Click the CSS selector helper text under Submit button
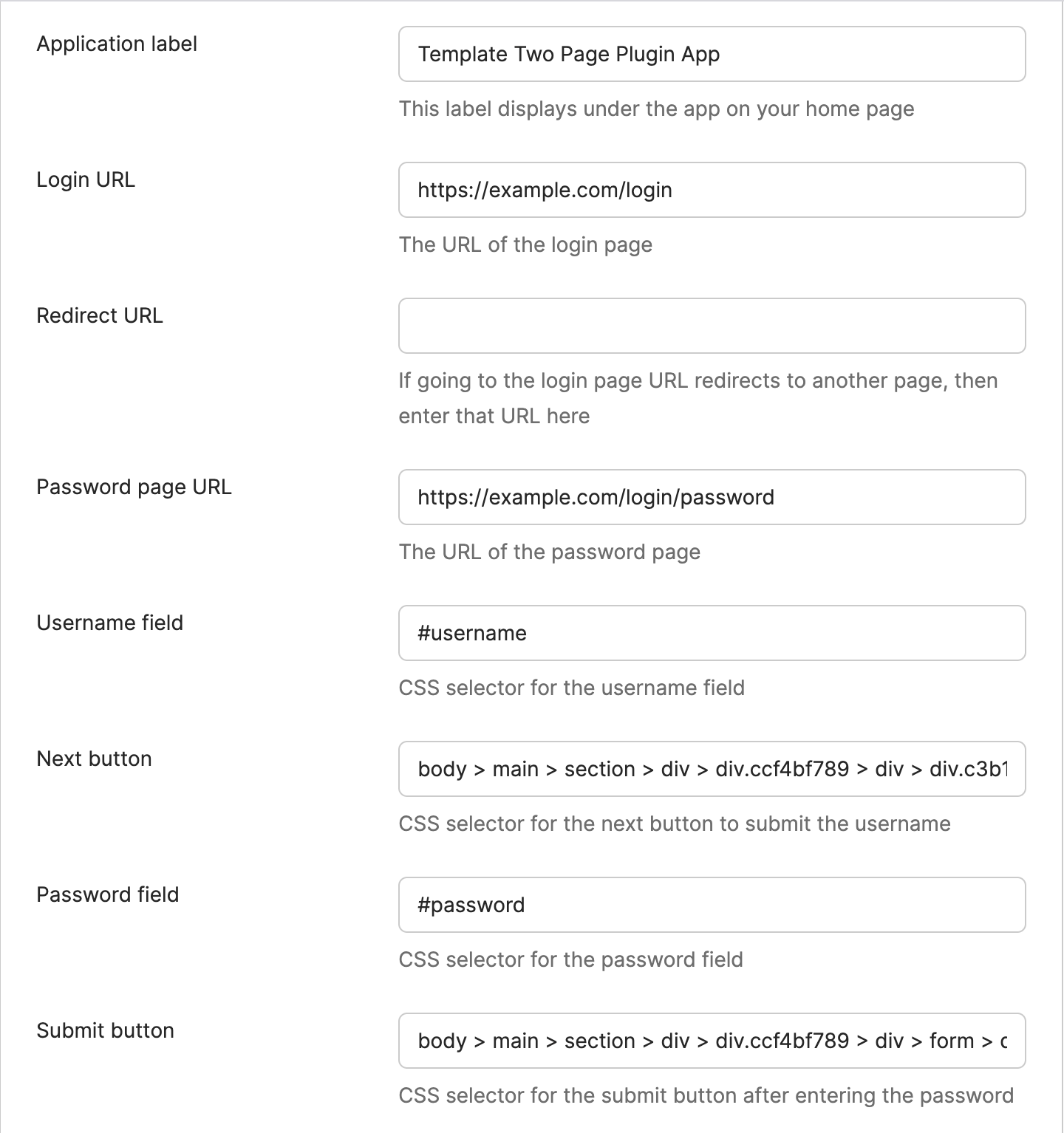1064x1133 pixels. (705, 1095)
